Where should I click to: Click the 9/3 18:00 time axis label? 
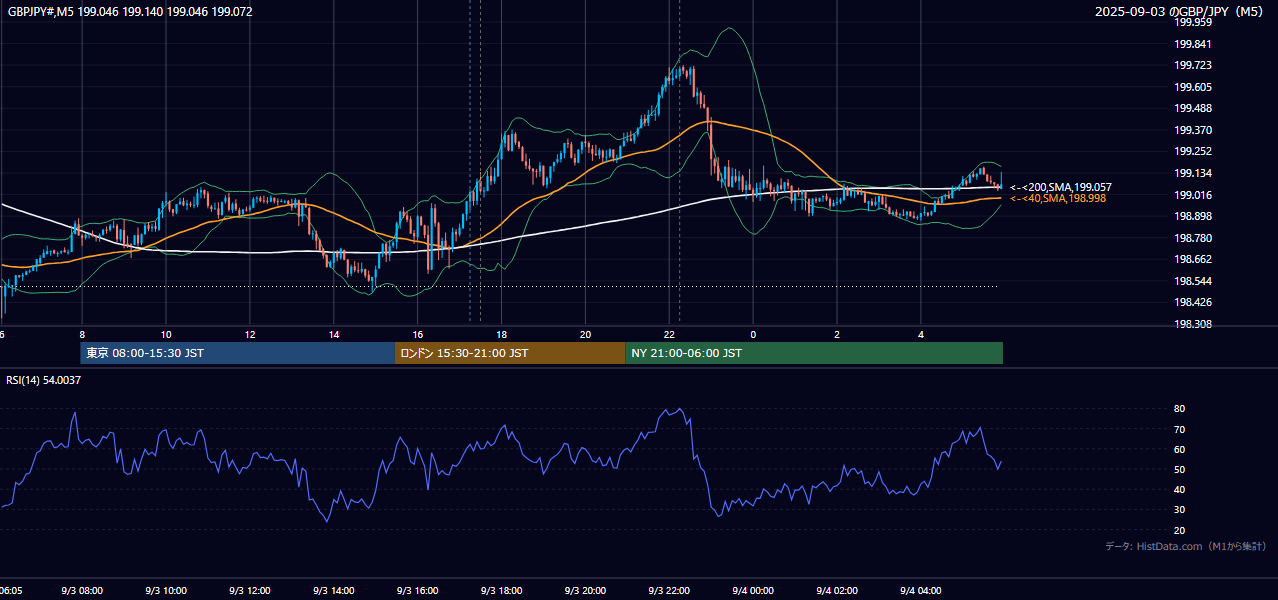pyautogui.click(x=502, y=591)
